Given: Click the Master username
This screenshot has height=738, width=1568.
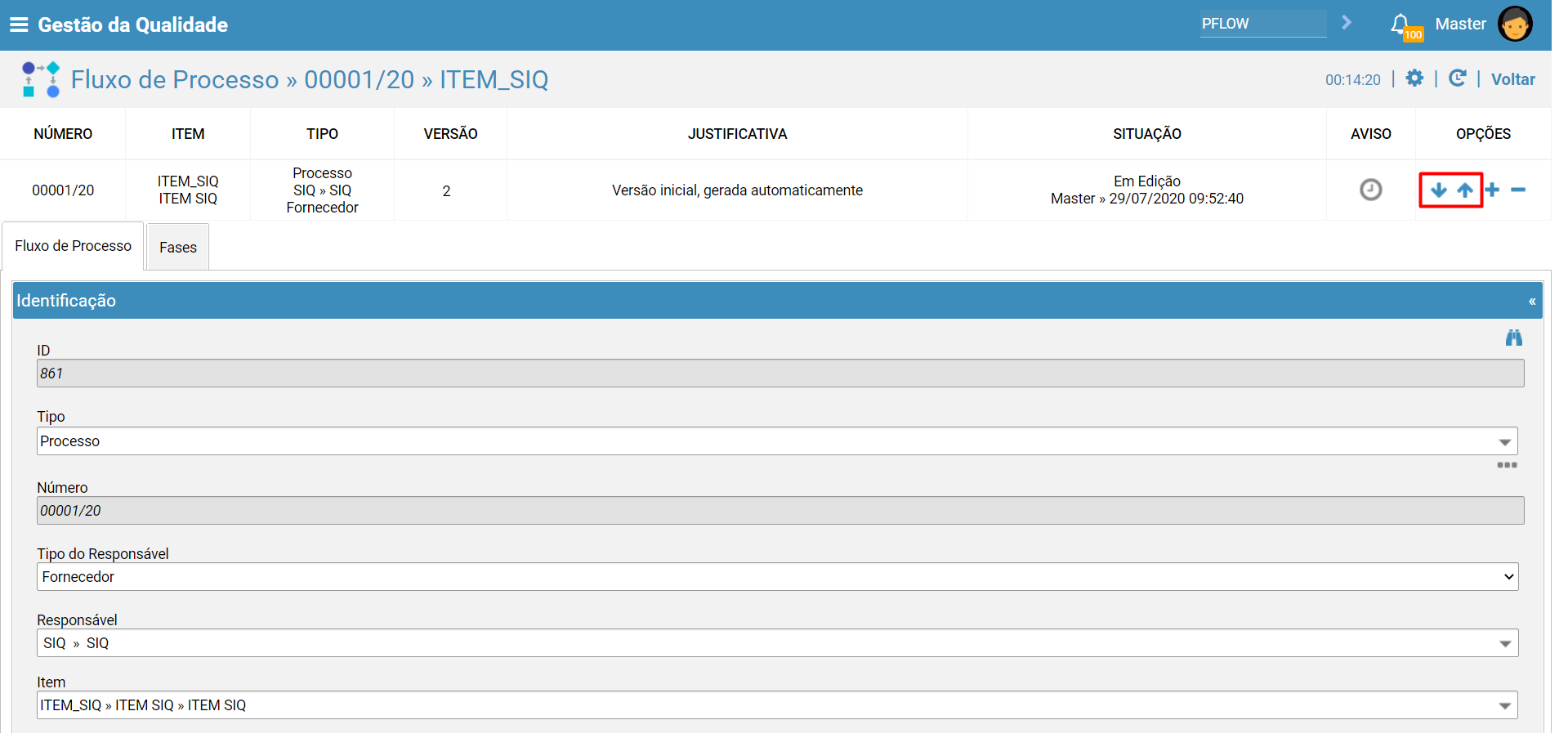Looking at the screenshot, I should (x=1460, y=24).
